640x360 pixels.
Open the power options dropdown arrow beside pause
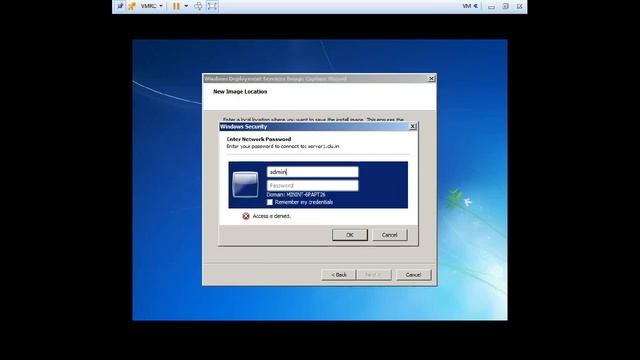[186, 6]
